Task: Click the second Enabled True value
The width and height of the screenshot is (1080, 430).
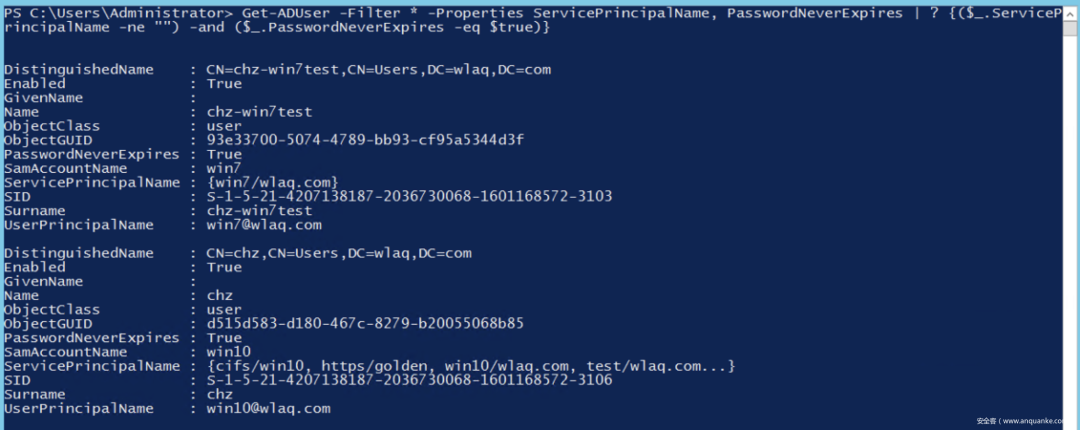Action: coord(224,267)
